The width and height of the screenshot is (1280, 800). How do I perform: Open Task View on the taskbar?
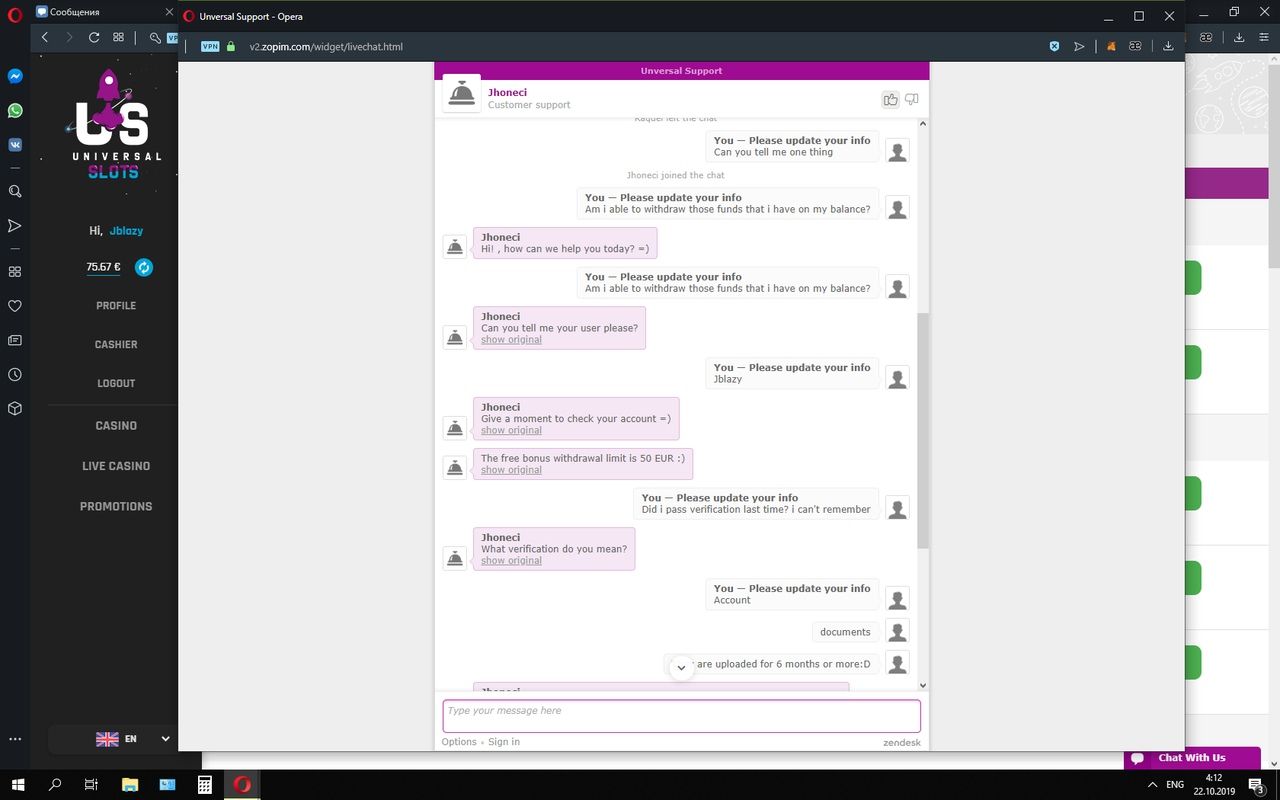(x=91, y=785)
